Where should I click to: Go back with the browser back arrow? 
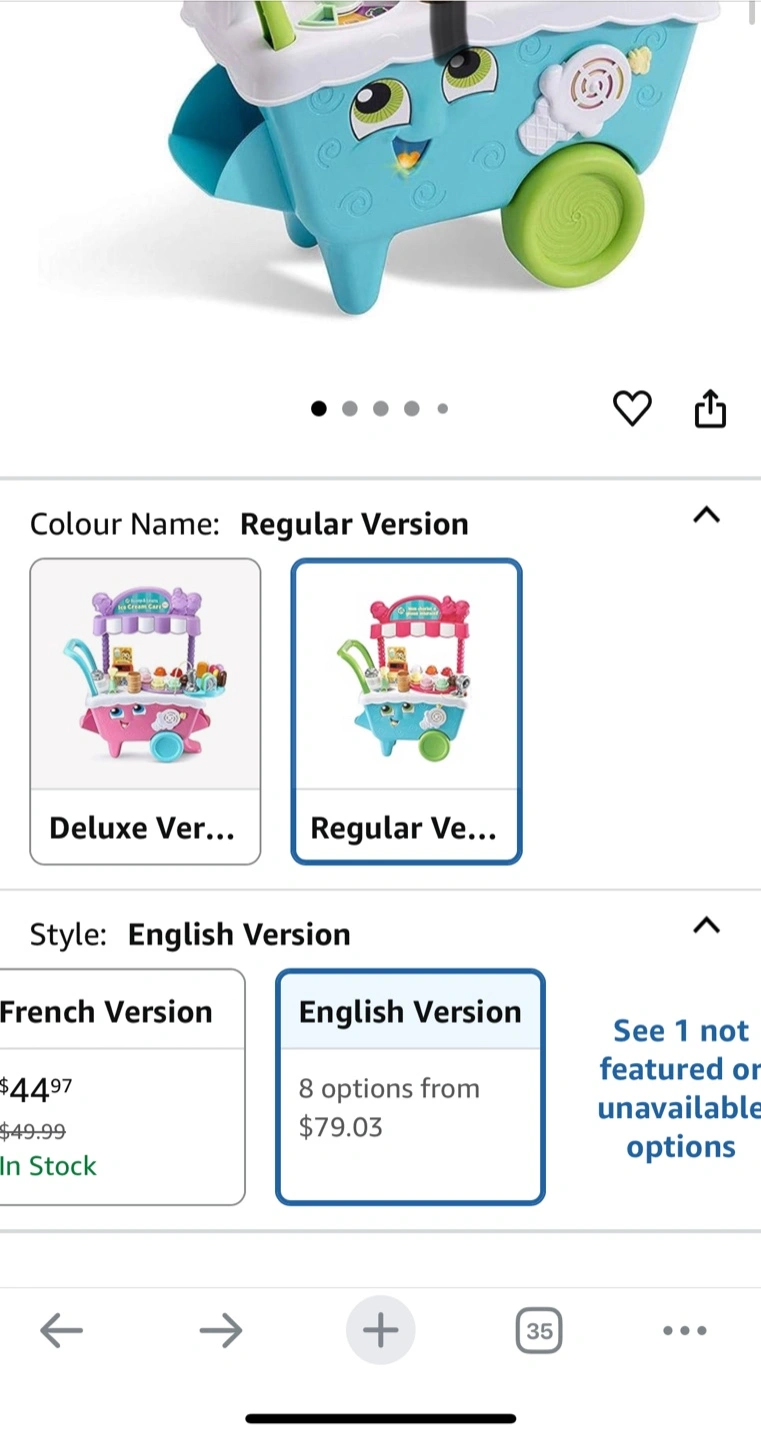pos(61,1331)
